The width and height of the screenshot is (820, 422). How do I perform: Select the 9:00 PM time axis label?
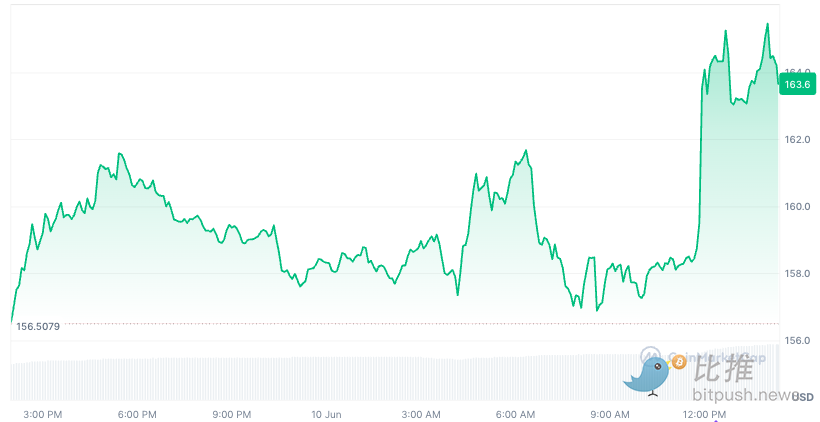point(231,414)
